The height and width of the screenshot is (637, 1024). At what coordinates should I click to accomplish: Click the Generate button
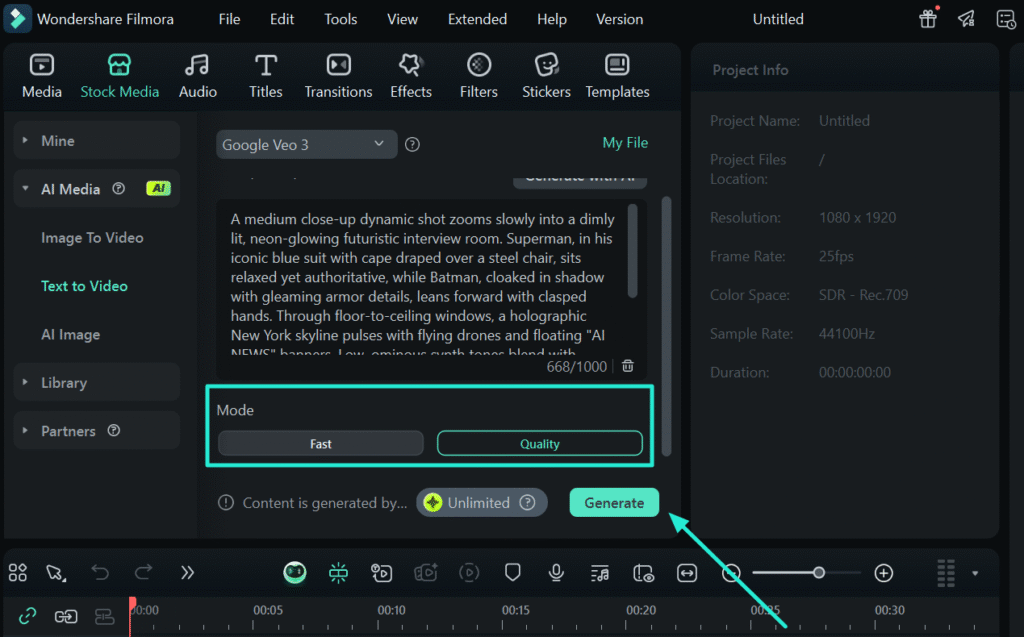614,503
